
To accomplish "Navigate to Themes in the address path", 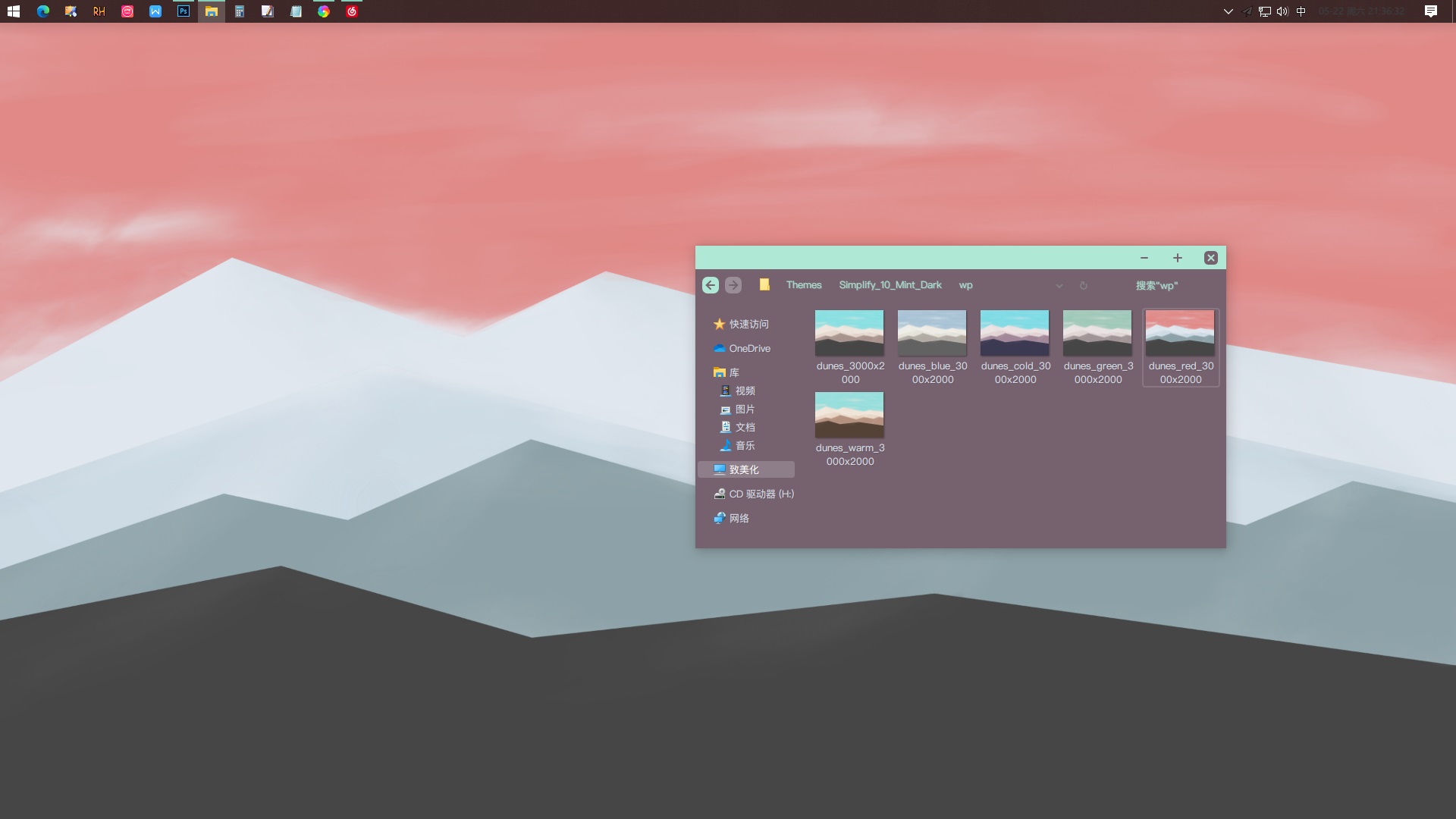I will pyautogui.click(x=804, y=285).
